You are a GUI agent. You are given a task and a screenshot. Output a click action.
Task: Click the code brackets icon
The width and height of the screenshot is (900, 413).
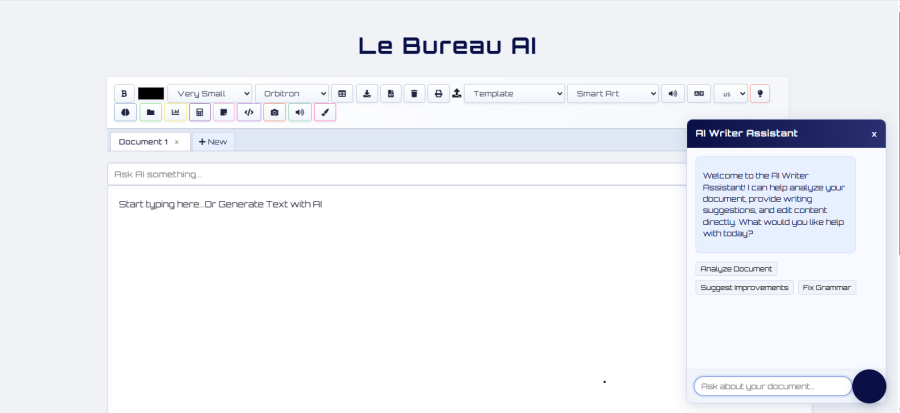[x=249, y=112]
